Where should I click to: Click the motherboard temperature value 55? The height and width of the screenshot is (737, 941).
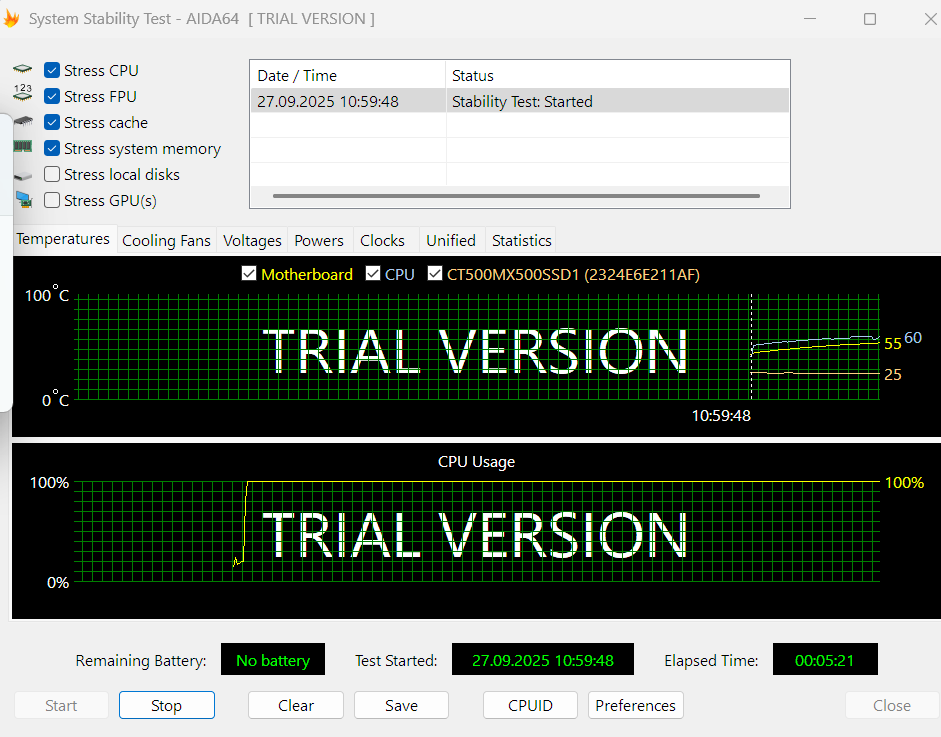[892, 344]
